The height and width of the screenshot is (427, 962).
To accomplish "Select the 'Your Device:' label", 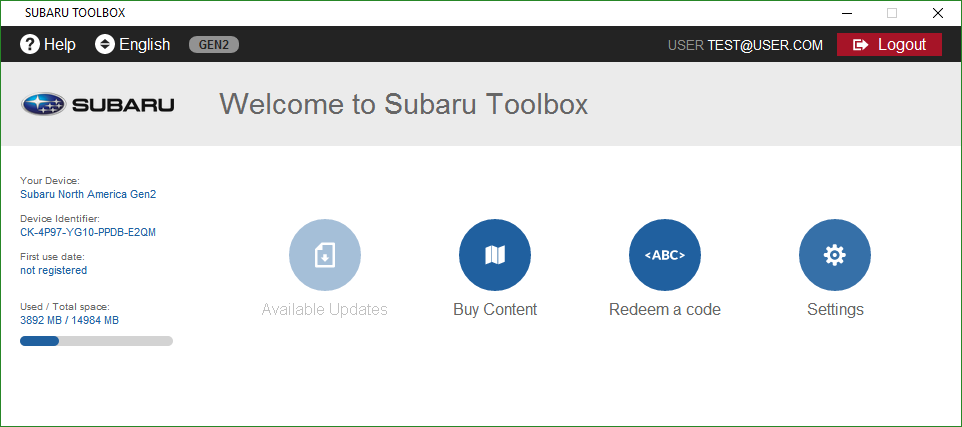I will 50,181.
